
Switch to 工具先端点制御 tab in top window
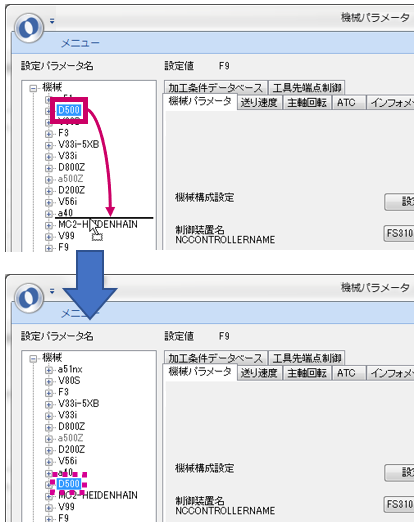307,88
